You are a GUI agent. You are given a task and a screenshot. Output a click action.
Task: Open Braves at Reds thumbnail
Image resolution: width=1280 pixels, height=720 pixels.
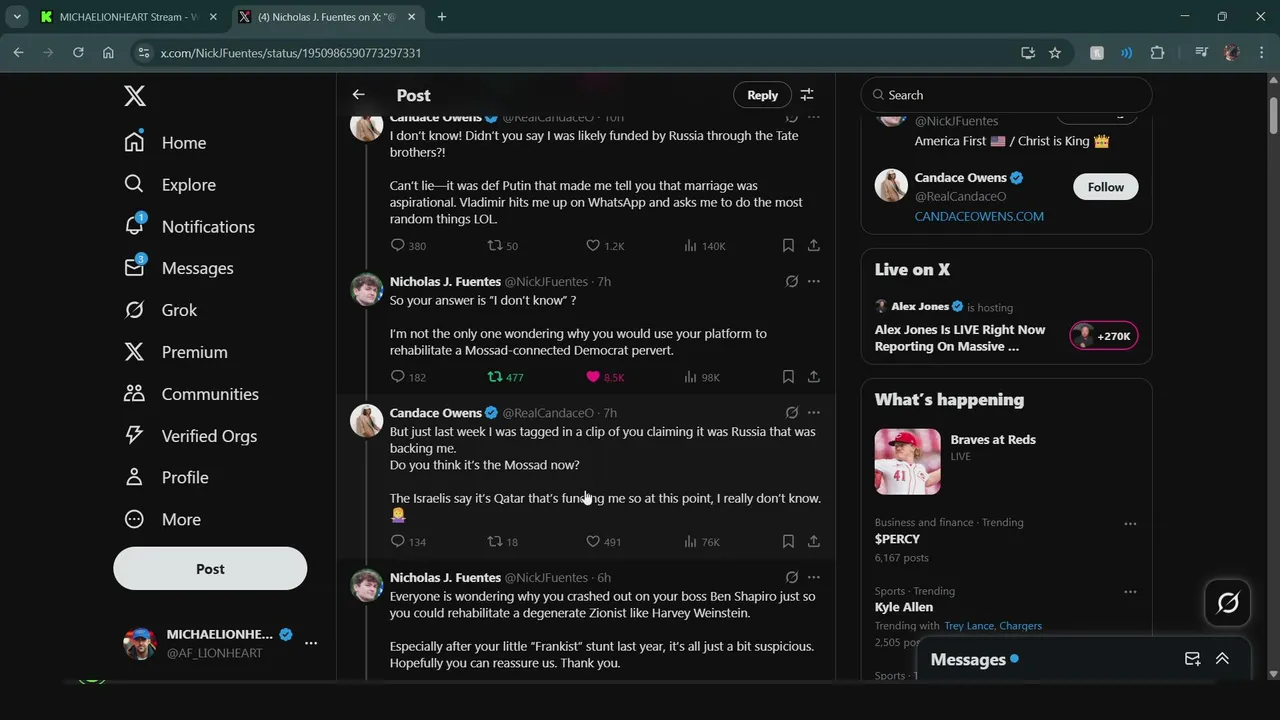pyautogui.click(x=908, y=462)
